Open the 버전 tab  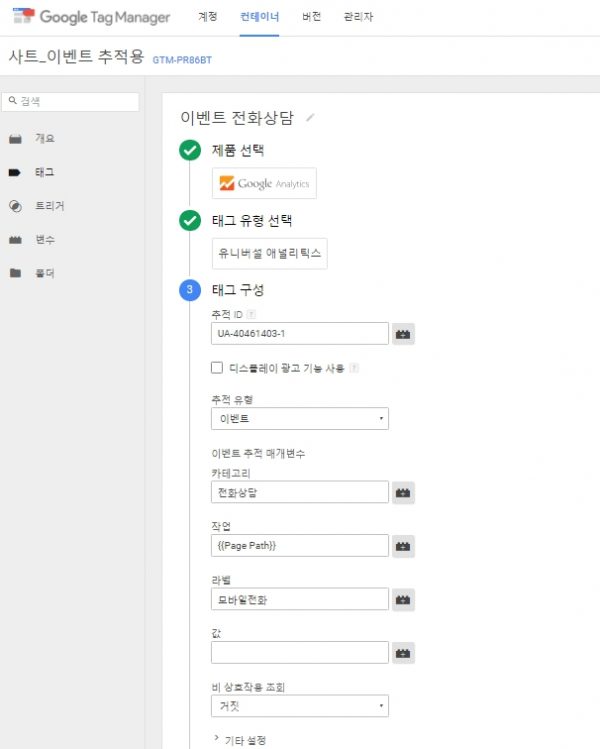click(311, 17)
